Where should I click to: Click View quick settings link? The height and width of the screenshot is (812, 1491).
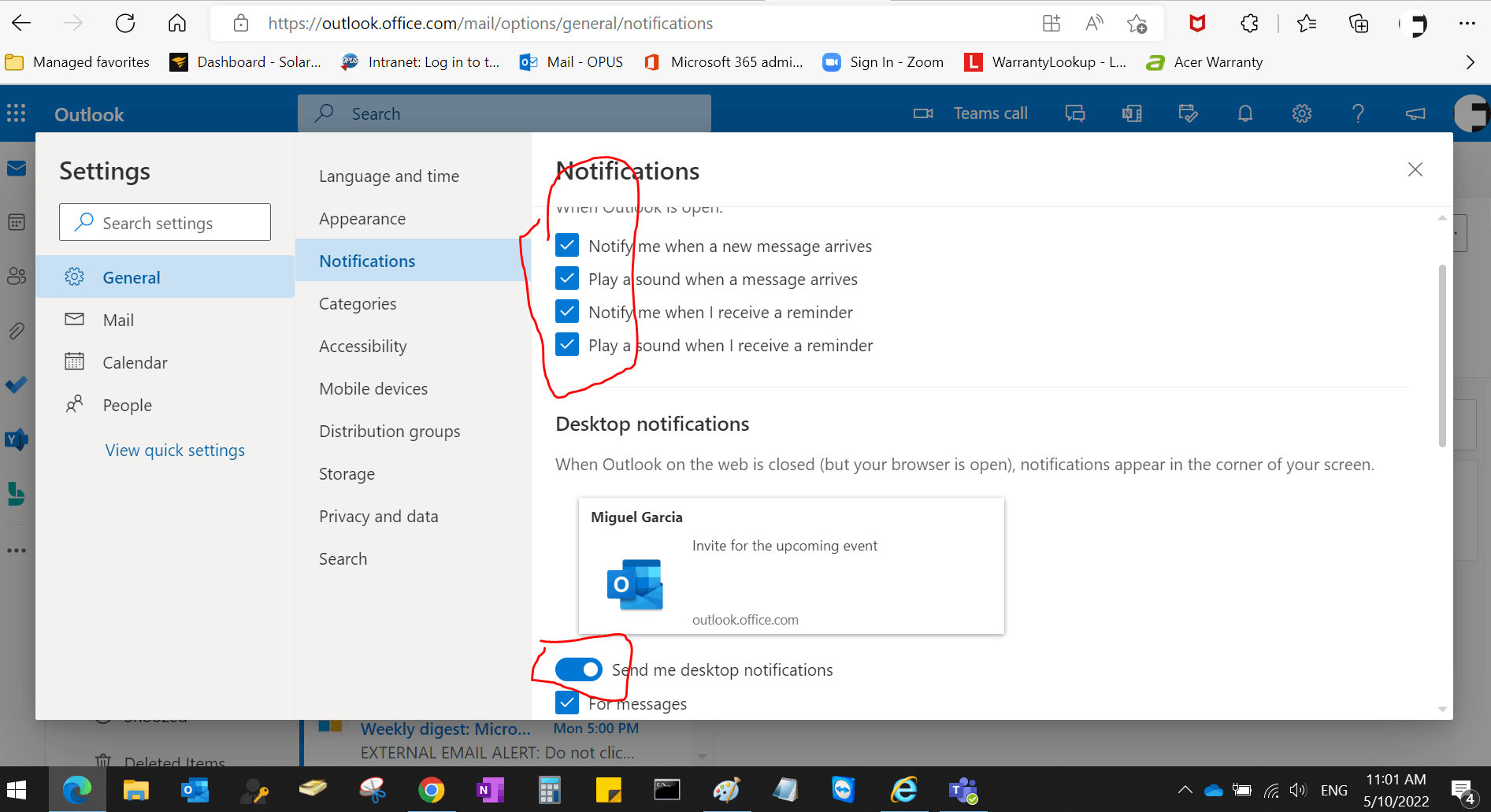click(175, 450)
